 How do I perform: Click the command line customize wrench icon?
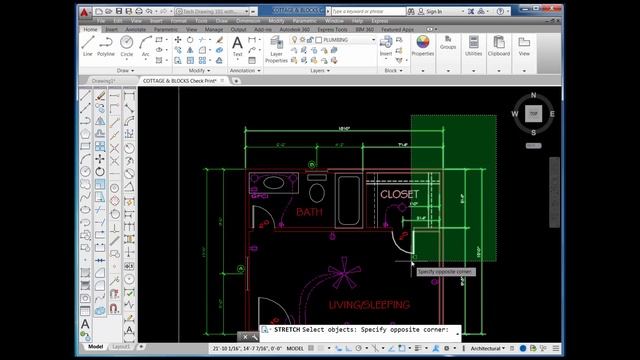[254, 337]
